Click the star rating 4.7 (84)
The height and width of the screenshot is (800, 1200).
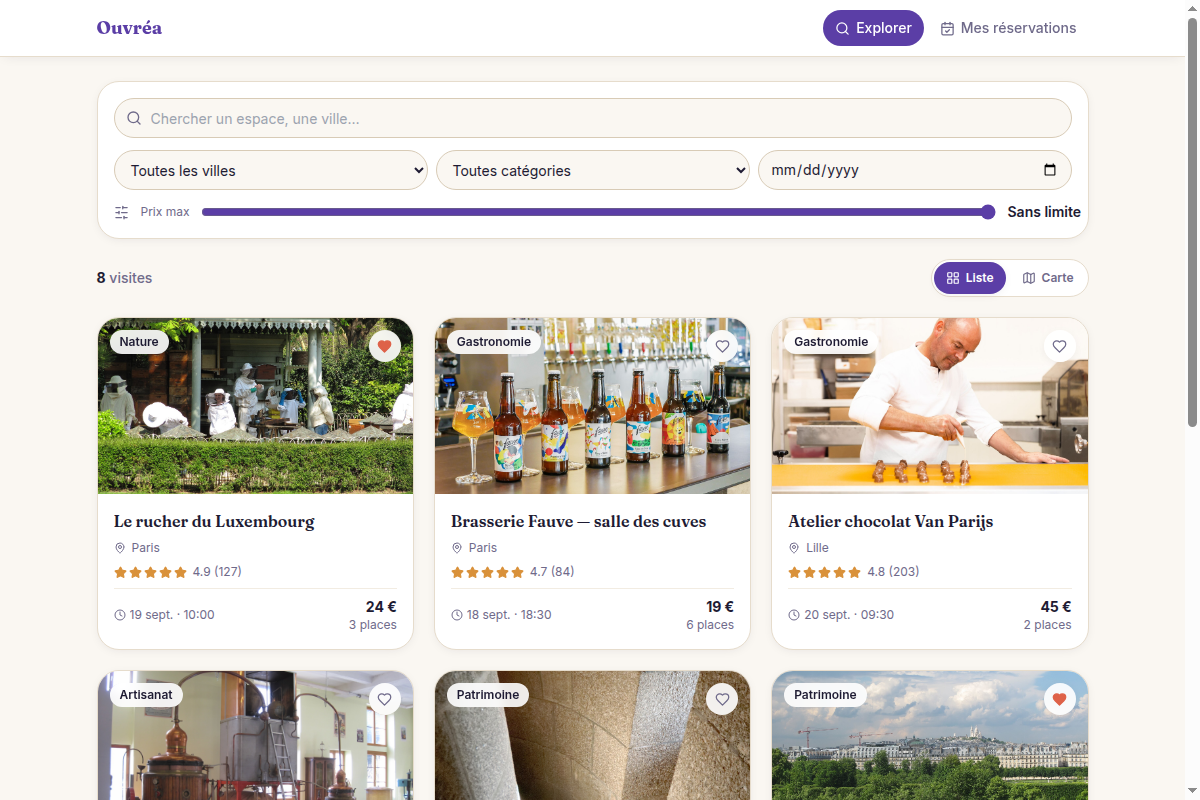coord(513,572)
